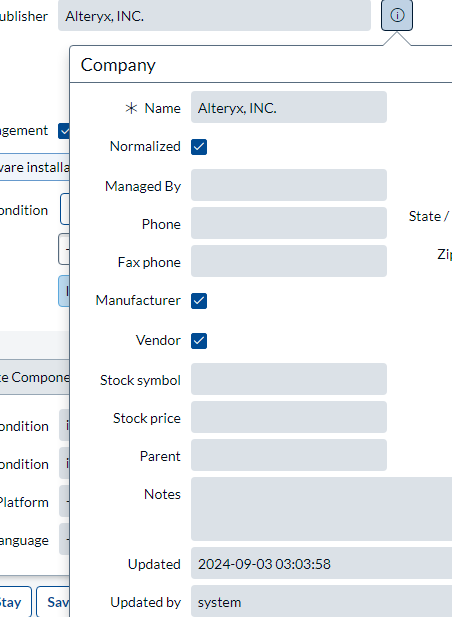Click the Company popup title
Viewport: 452px width, 617px height.
click(118, 65)
